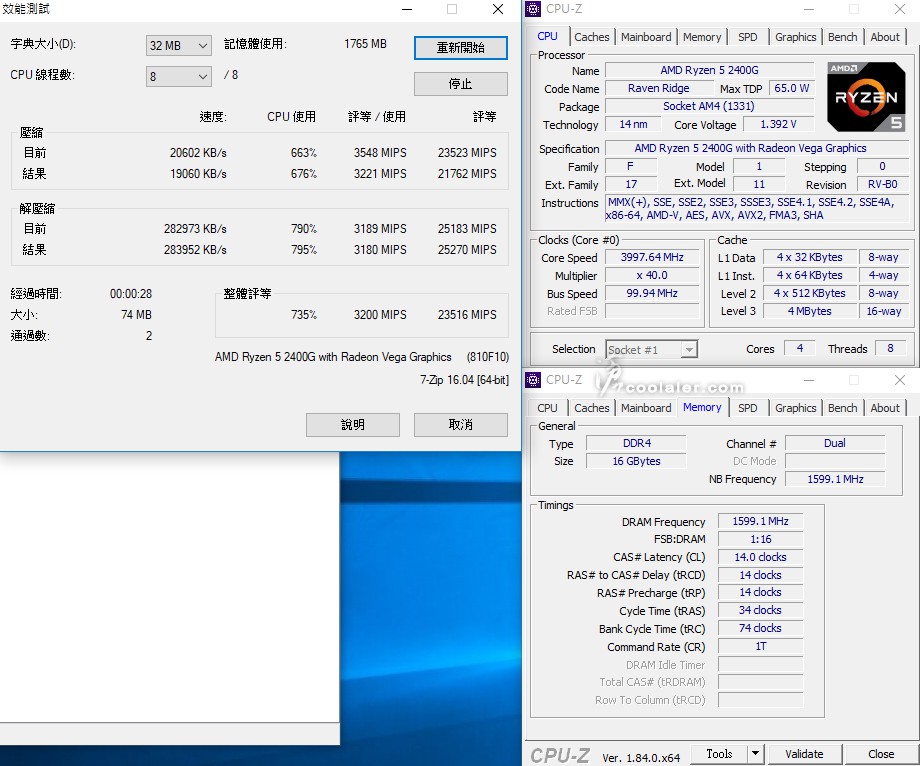
Task: Minimize the 7-Zip benchmark window
Action: 407,9
